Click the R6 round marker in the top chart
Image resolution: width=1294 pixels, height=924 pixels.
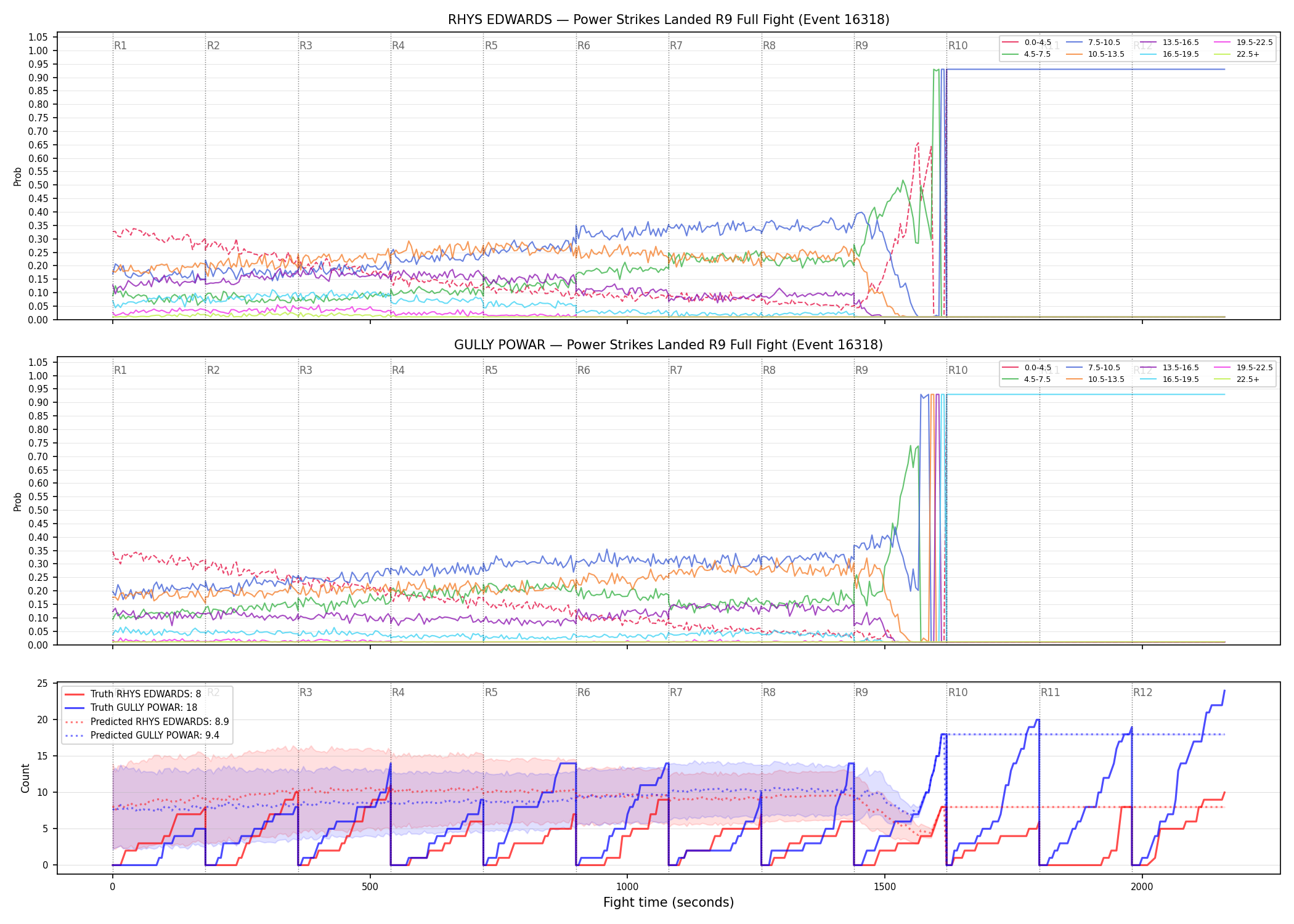pos(584,46)
